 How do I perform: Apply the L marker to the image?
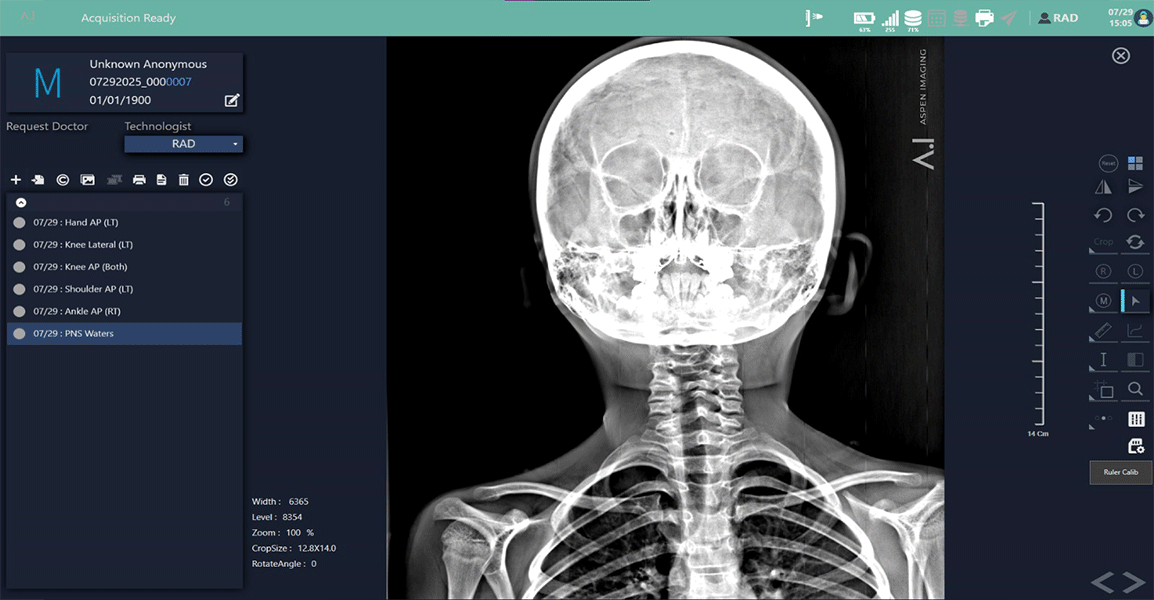pos(1134,270)
